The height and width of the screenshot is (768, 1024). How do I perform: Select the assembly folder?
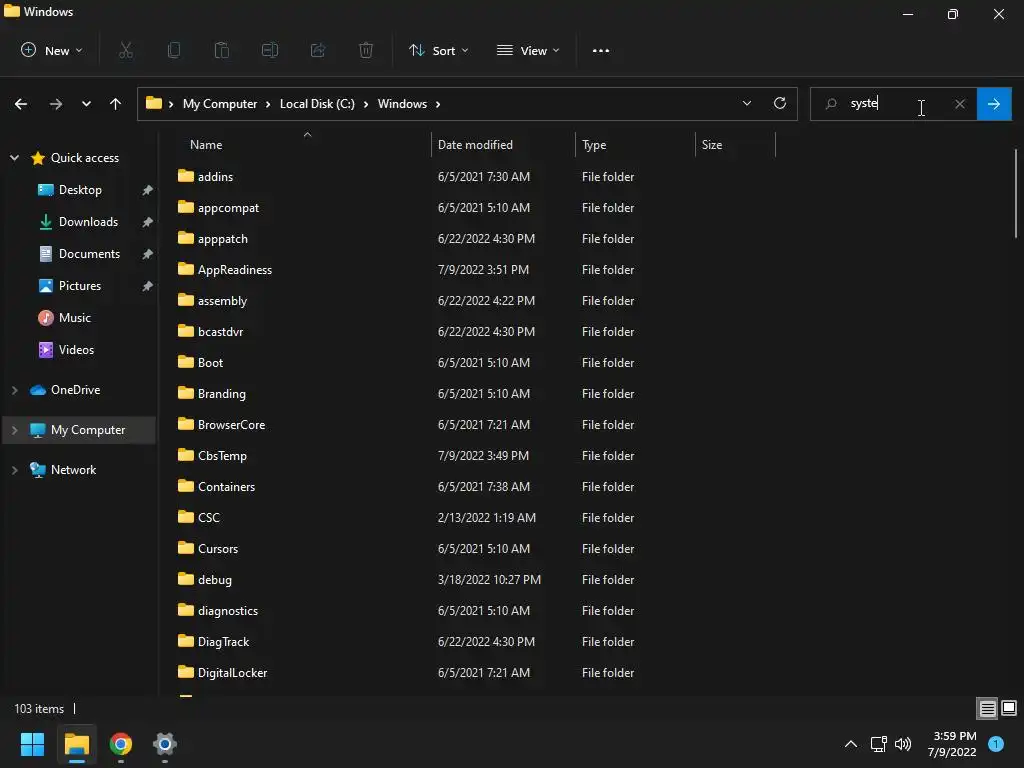tap(222, 300)
